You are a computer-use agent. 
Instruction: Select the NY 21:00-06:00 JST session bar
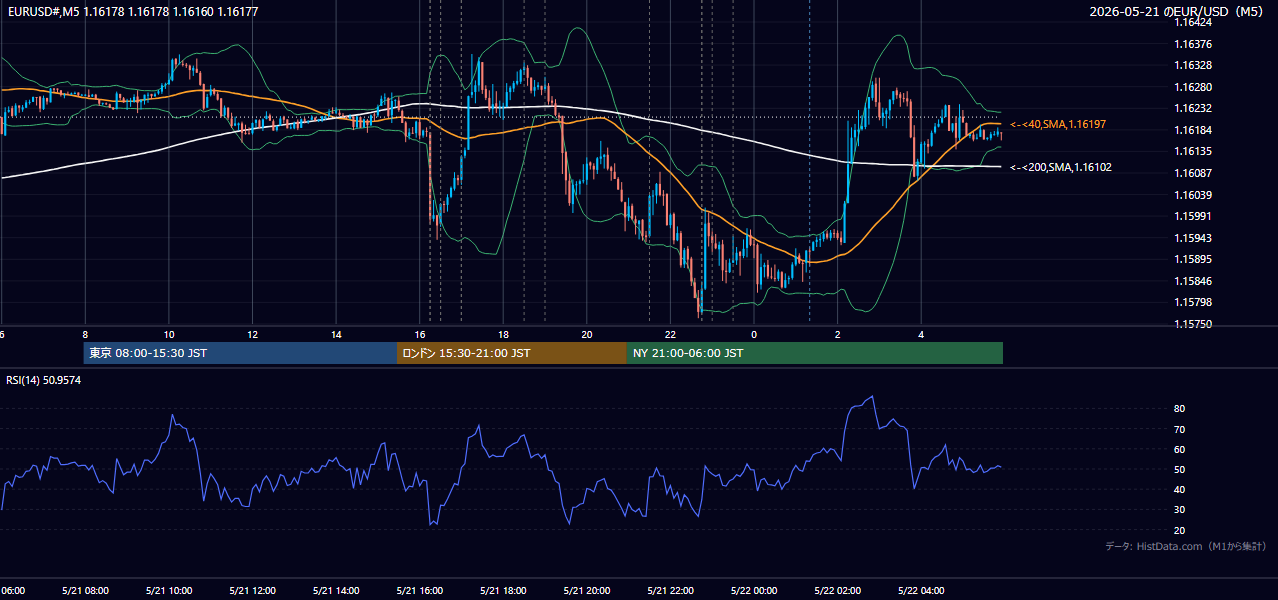[815, 353]
